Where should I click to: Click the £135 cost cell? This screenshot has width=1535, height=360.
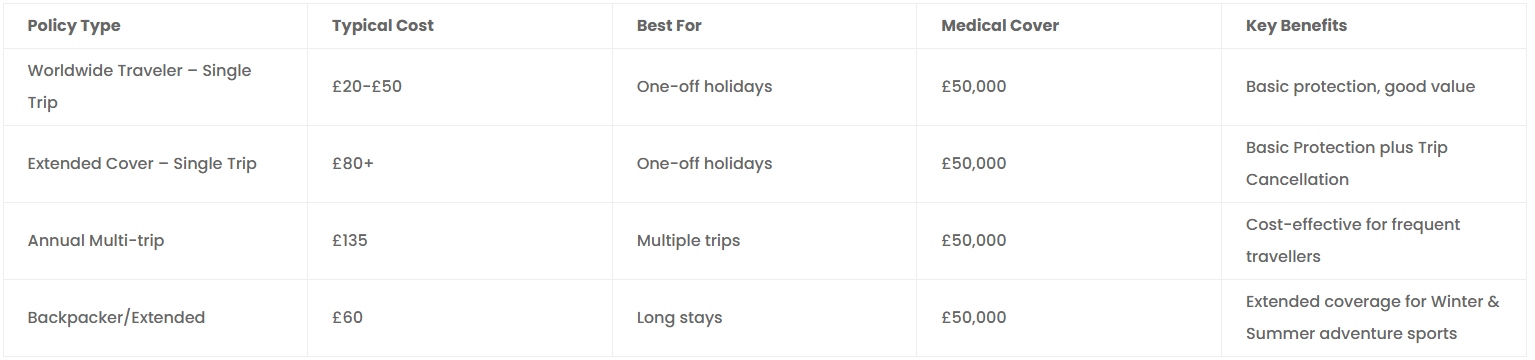point(350,241)
